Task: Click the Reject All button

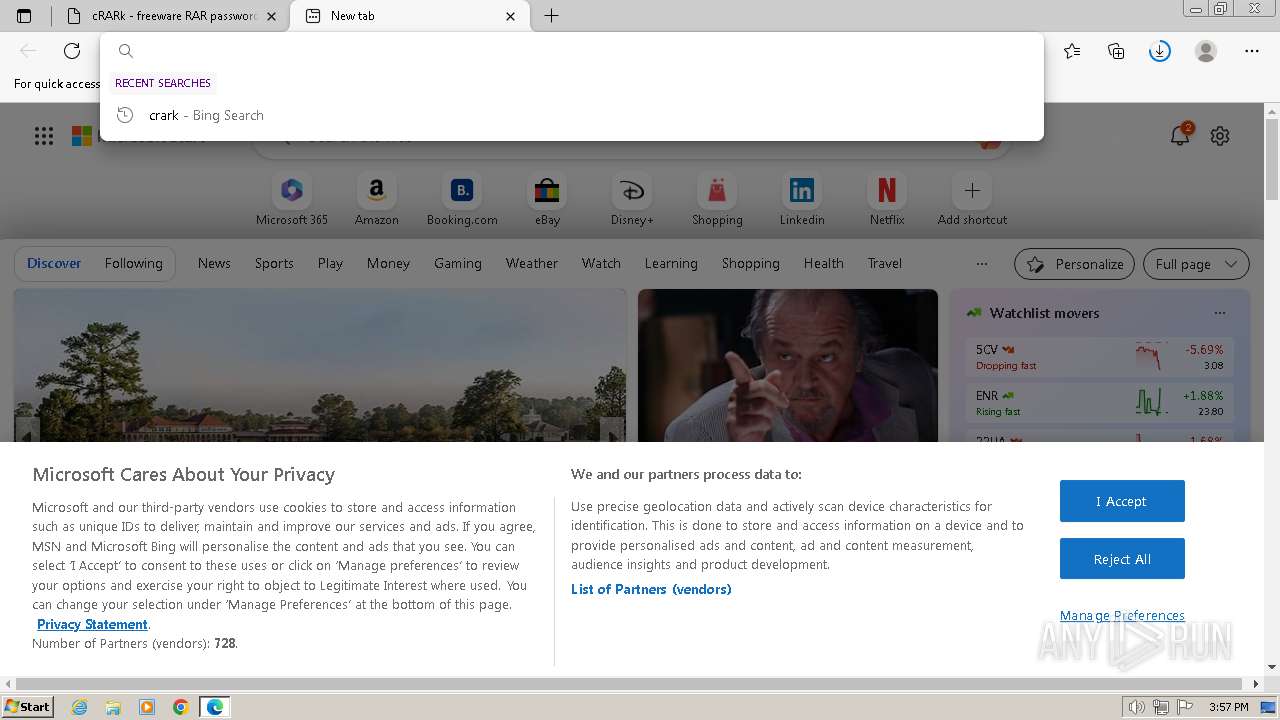Action: (1122, 559)
